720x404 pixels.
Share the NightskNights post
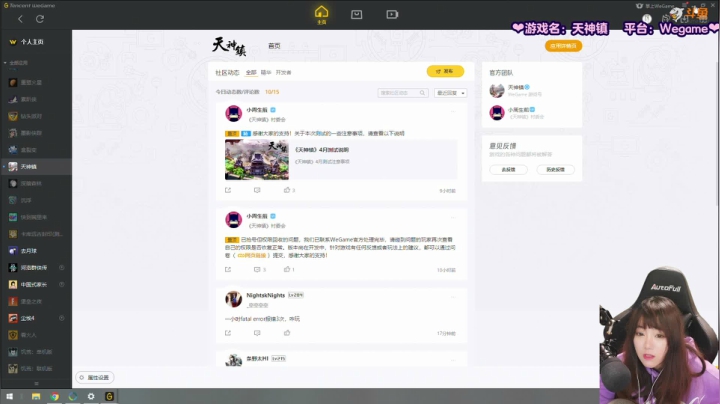click(x=228, y=333)
